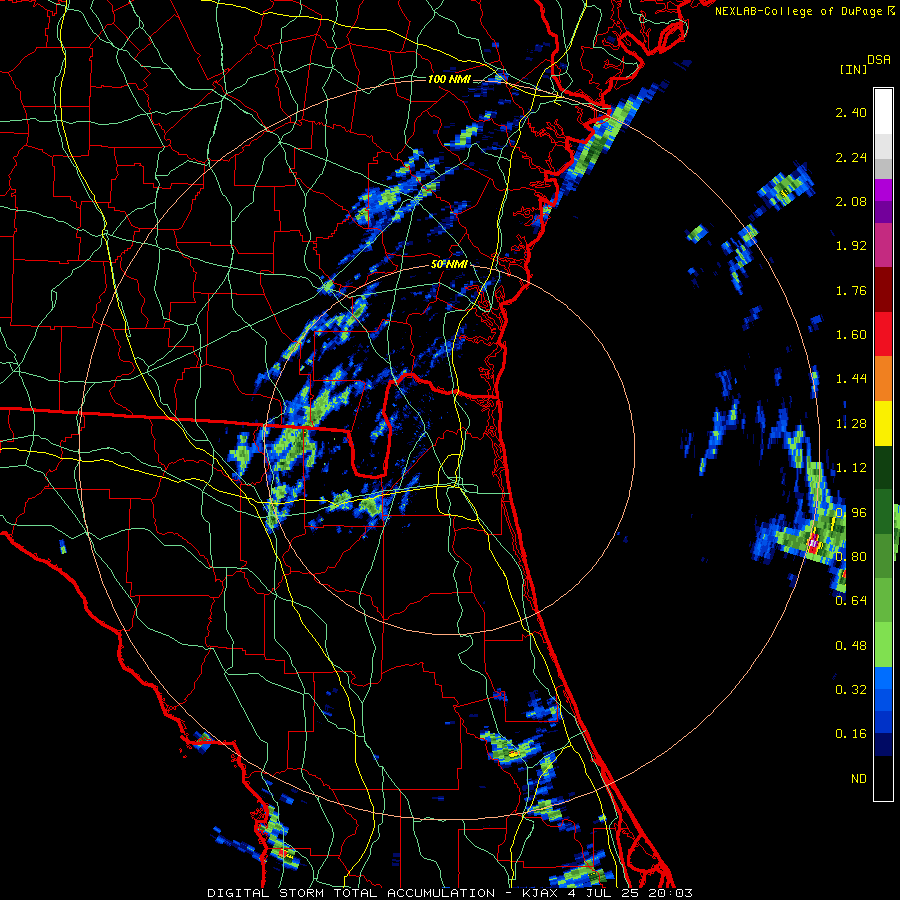
Task: Select the magenta swatch near 1.92
Action: [x=883, y=246]
